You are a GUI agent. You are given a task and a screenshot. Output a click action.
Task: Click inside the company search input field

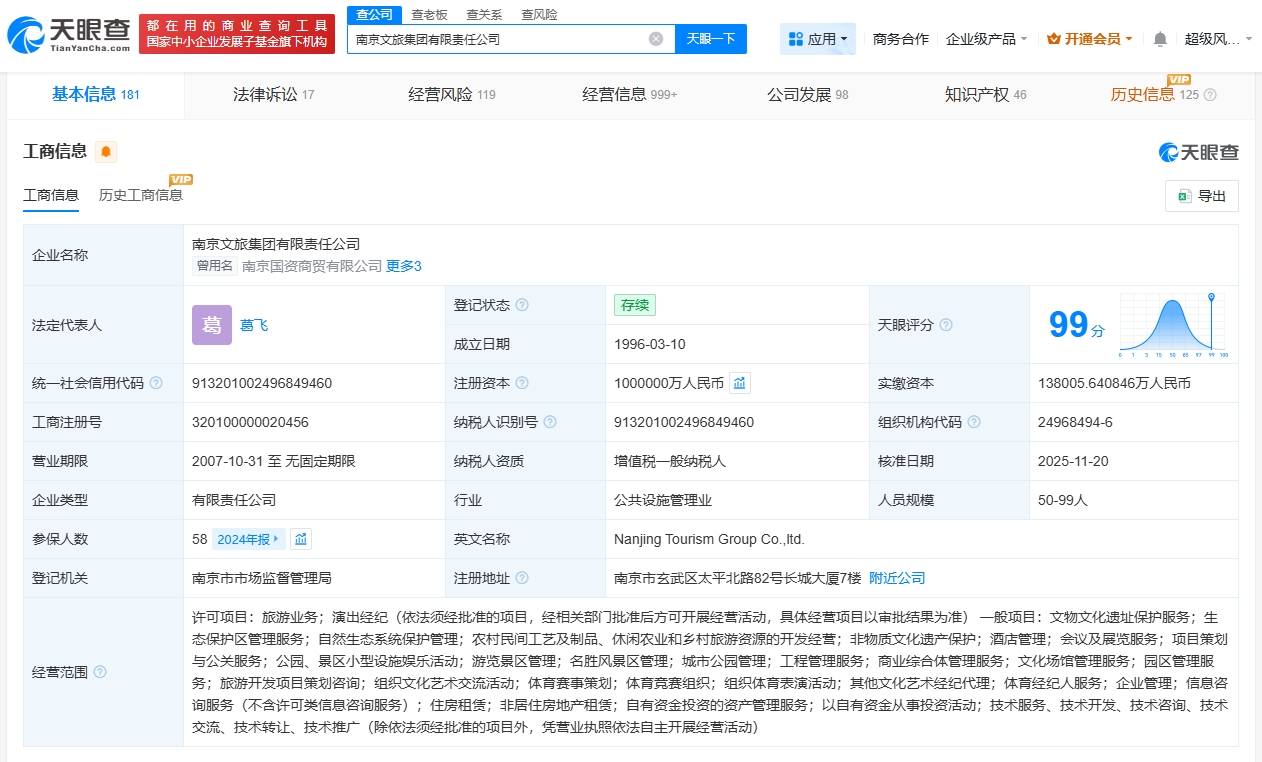point(500,38)
